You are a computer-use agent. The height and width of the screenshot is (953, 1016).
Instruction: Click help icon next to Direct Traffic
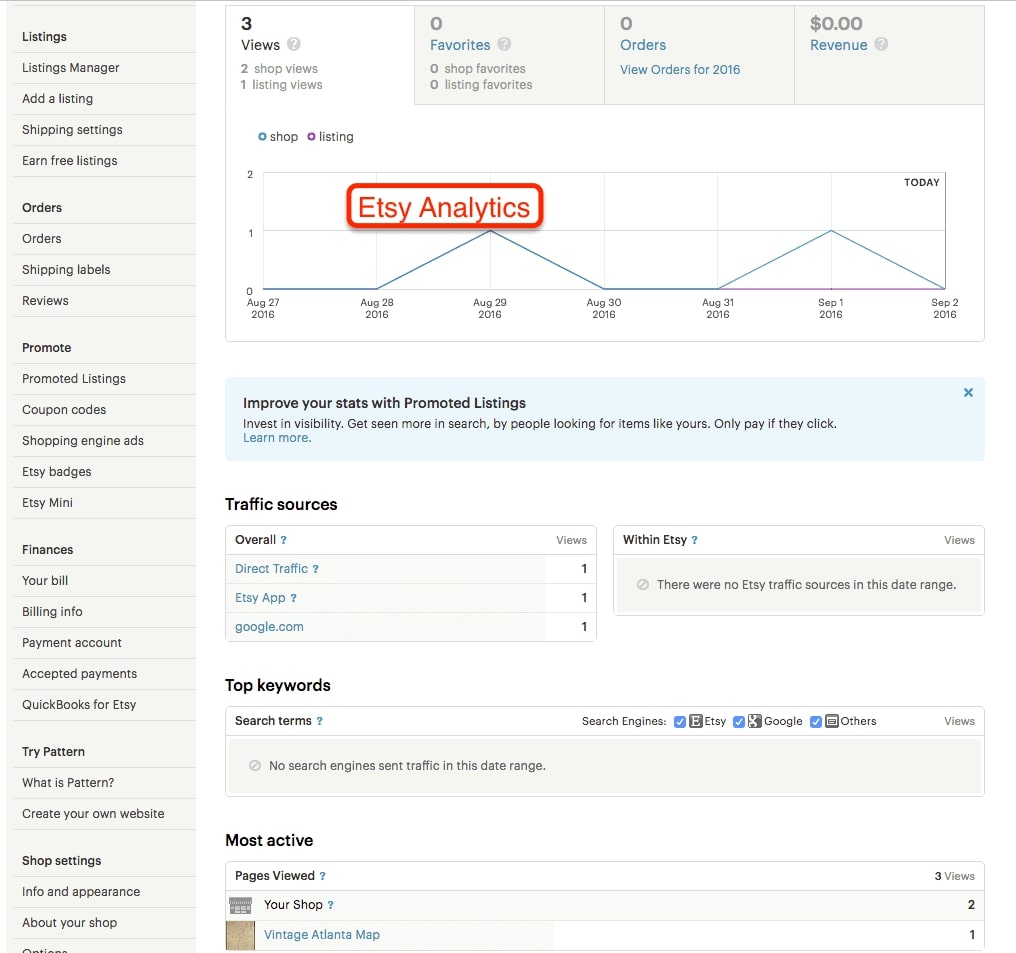[316, 569]
